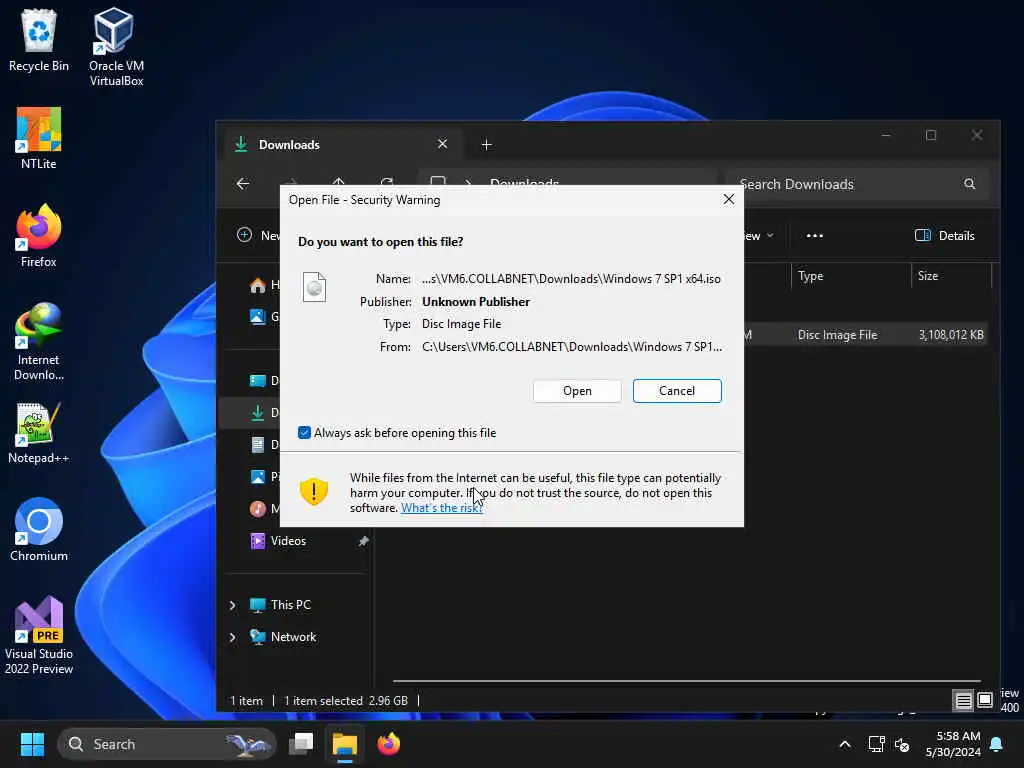Open the View dropdown in Explorer
The image size is (1024, 768).
coord(758,236)
